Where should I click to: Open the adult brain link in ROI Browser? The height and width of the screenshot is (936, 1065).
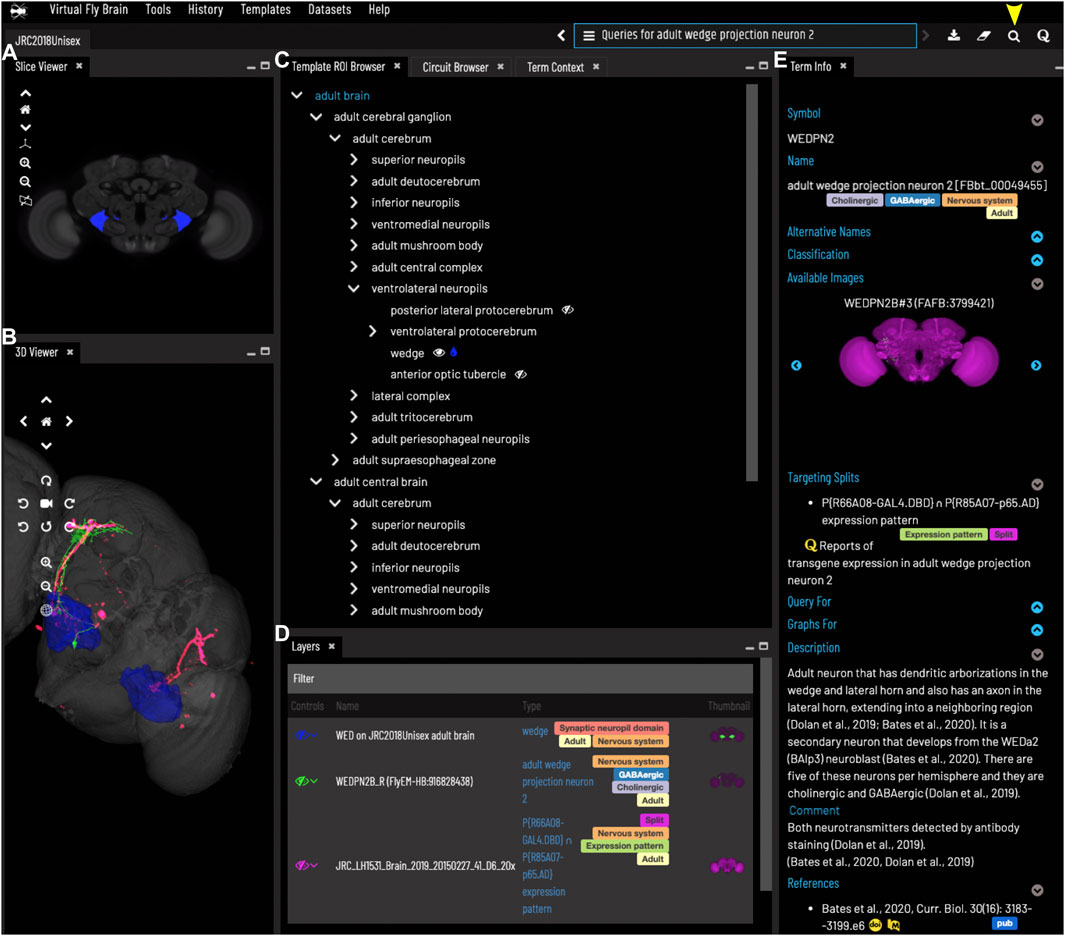[342, 96]
